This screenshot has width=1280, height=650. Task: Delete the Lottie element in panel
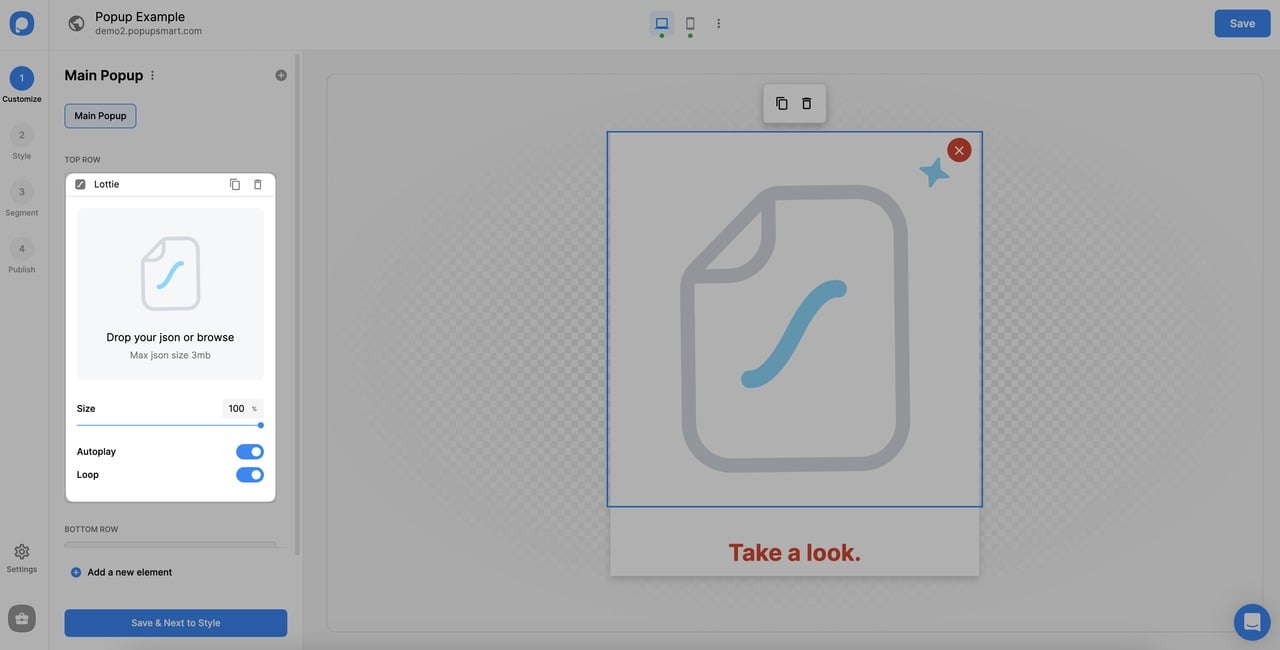tap(258, 184)
